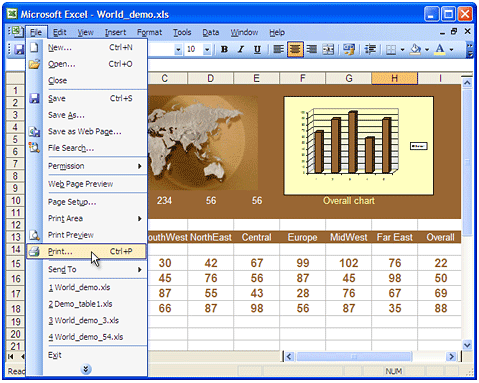This screenshot has height=383, width=479.
Task: Click horizontal scrollbar right arrow
Action: click(x=451, y=356)
